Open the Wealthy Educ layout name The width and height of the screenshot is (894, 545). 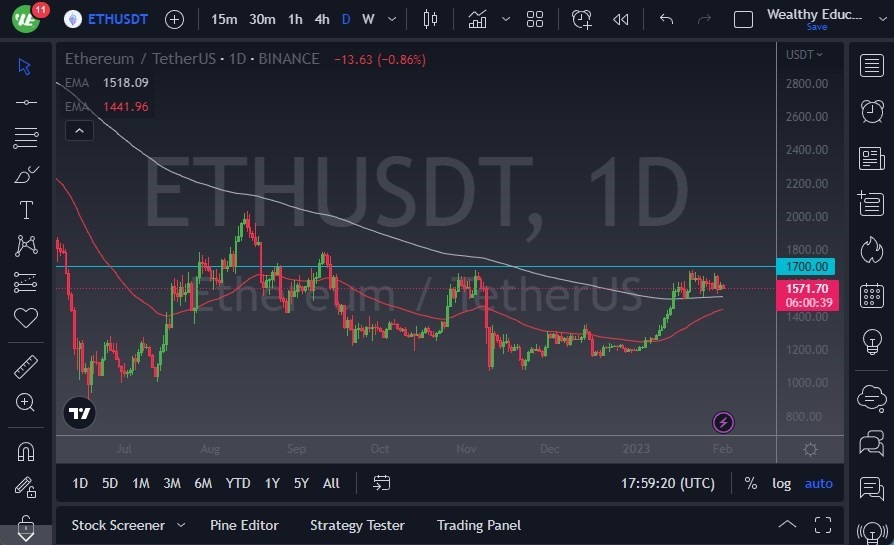tap(814, 14)
